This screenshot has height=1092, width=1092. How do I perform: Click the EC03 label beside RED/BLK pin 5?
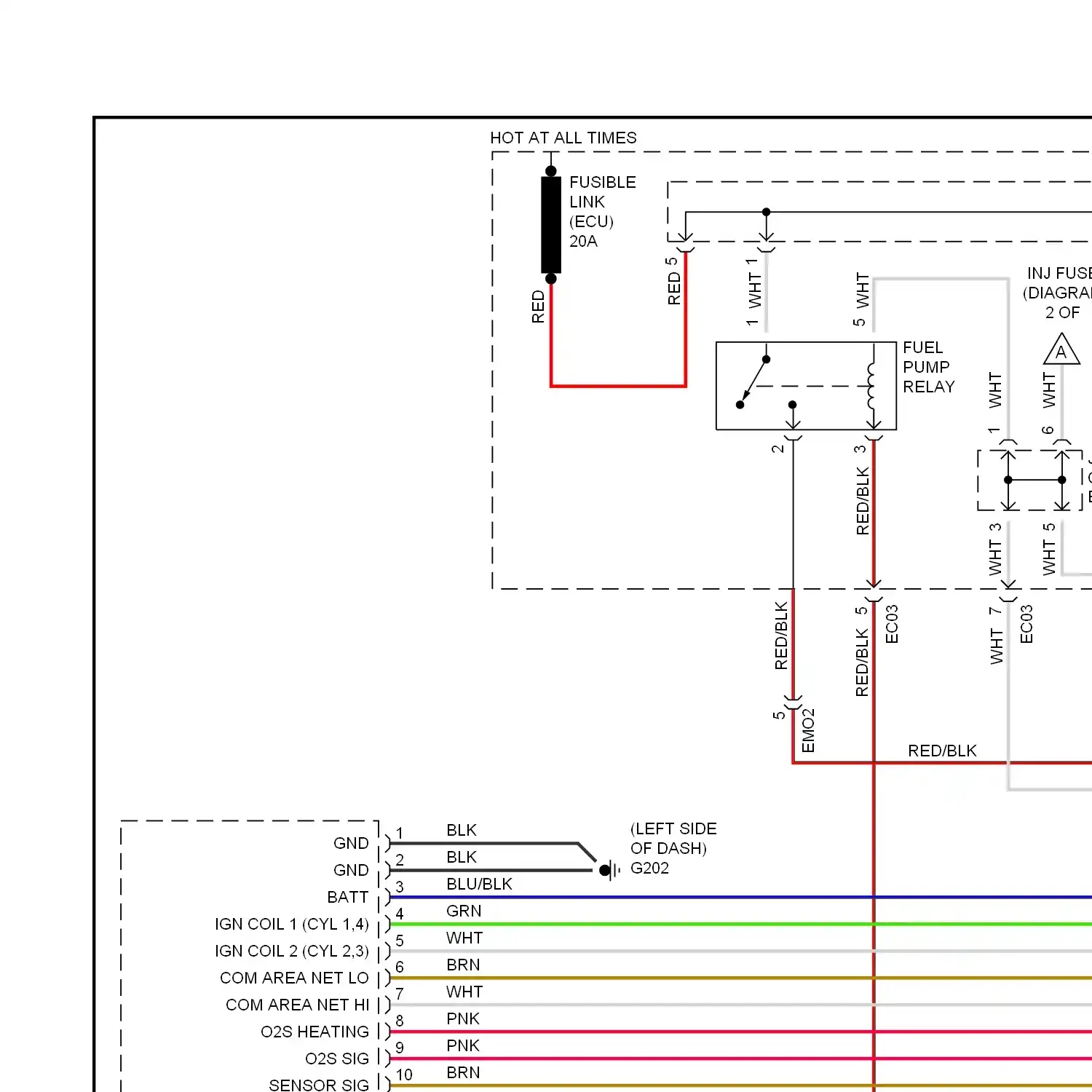click(892, 624)
